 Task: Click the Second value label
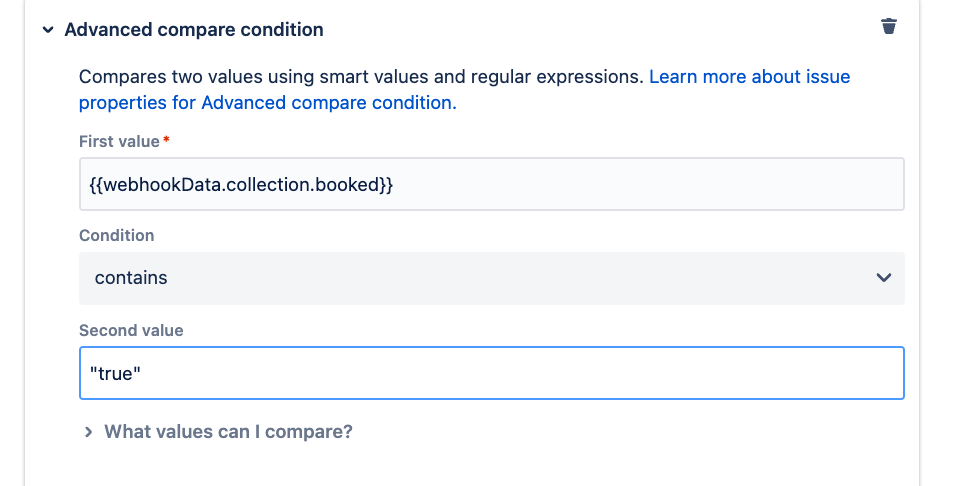pos(131,330)
